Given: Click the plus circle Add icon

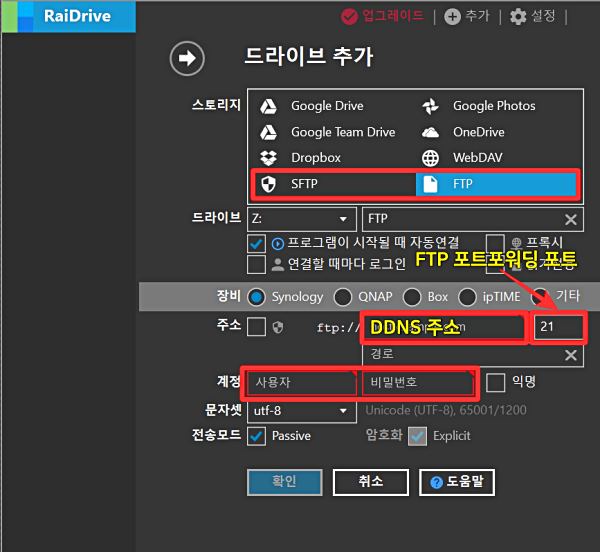Looking at the screenshot, I should click(x=452, y=17).
